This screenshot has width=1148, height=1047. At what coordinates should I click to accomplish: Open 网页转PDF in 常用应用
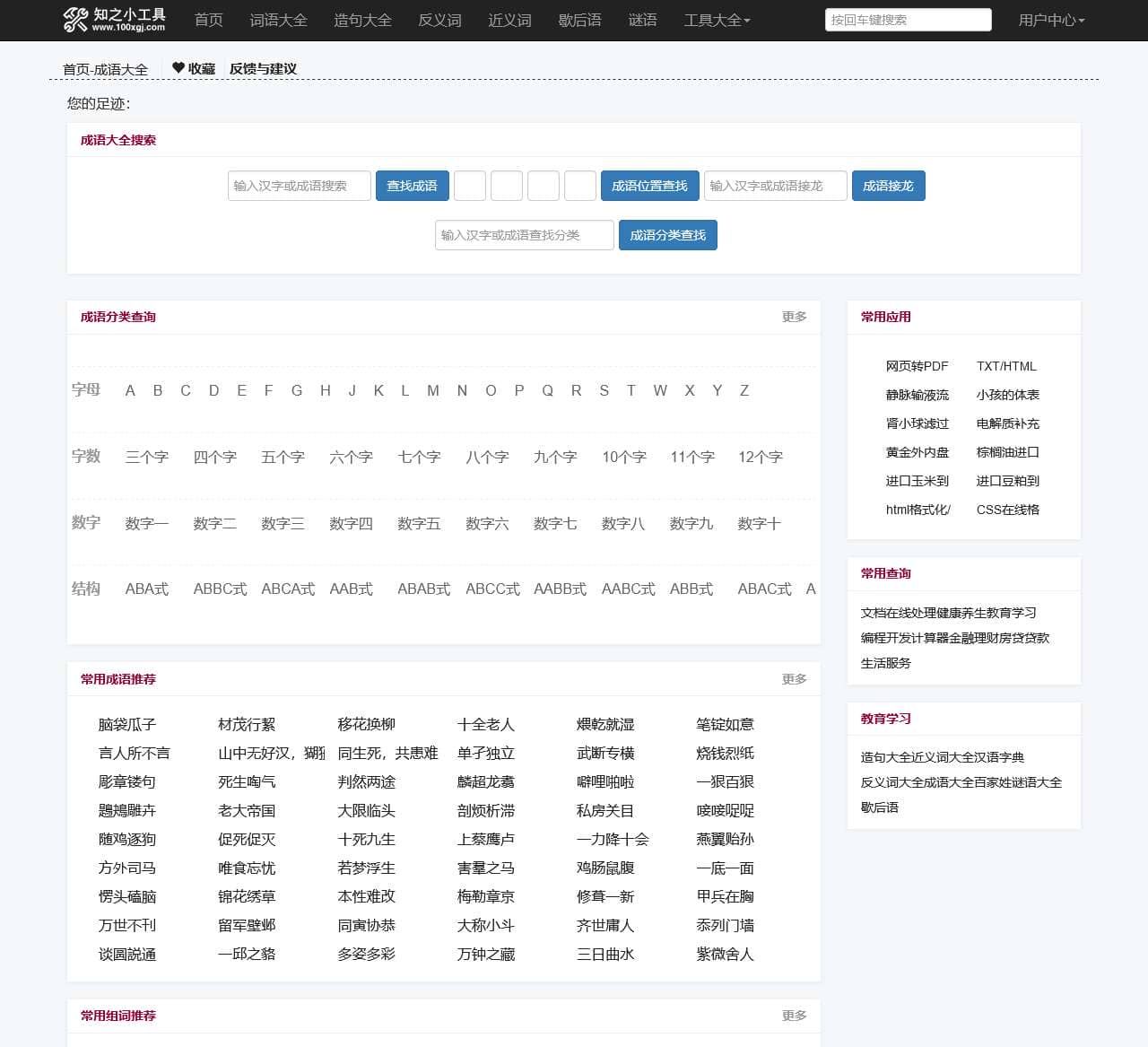(917, 366)
